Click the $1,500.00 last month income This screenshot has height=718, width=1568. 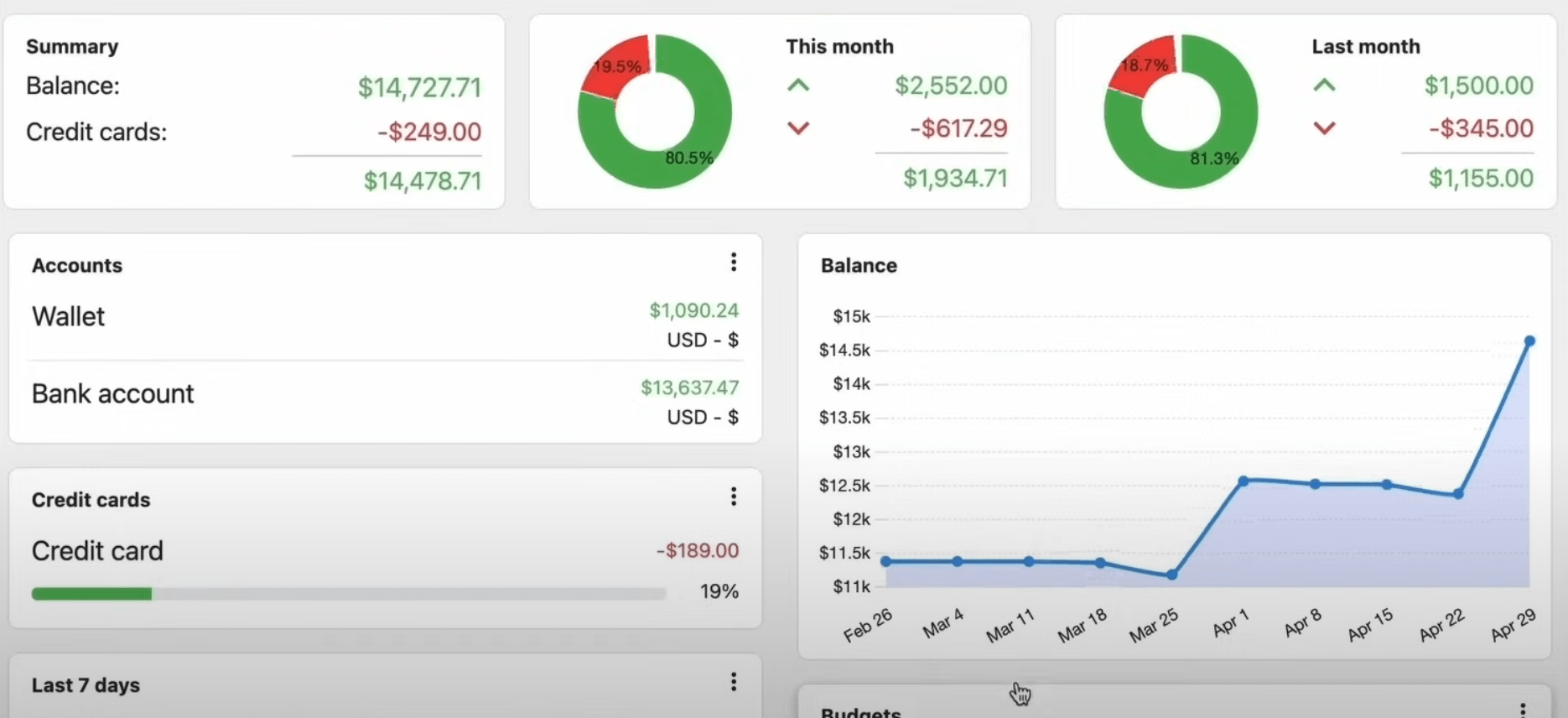tap(1478, 86)
